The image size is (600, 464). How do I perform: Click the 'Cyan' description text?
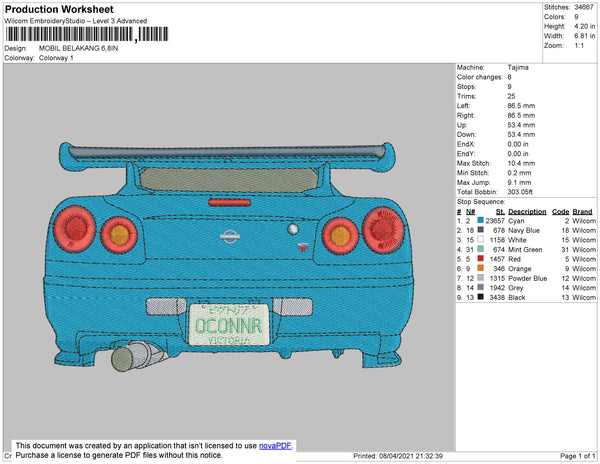coord(516,221)
